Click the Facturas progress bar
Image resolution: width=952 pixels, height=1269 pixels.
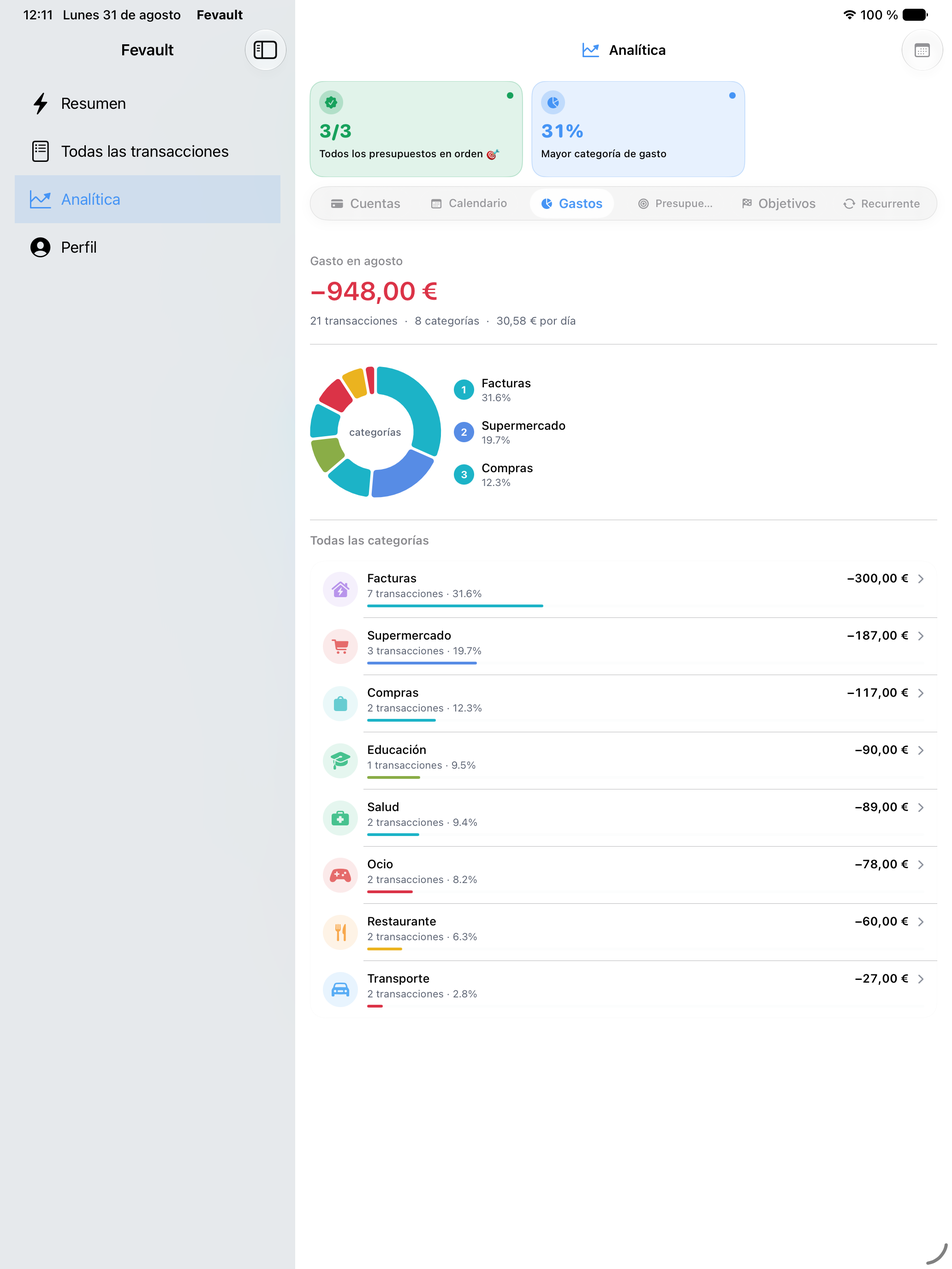click(x=455, y=606)
